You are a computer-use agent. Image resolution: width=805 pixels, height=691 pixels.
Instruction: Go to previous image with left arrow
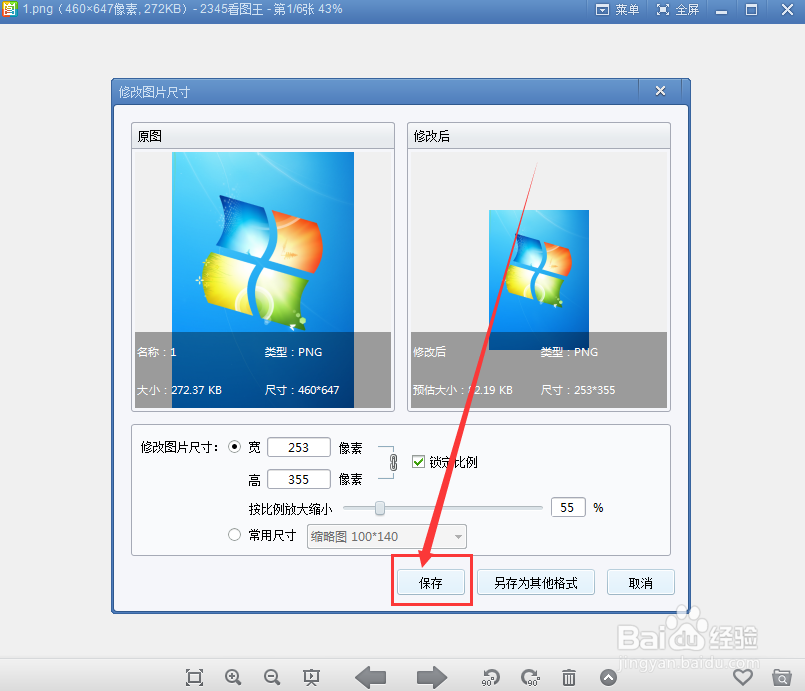(x=371, y=677)
